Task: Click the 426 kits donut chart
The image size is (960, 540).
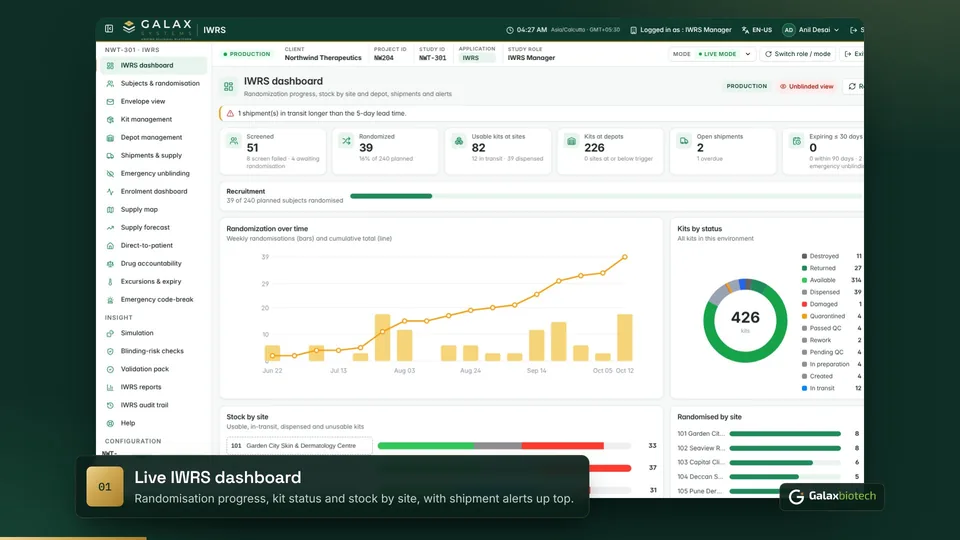Action: 745,320
